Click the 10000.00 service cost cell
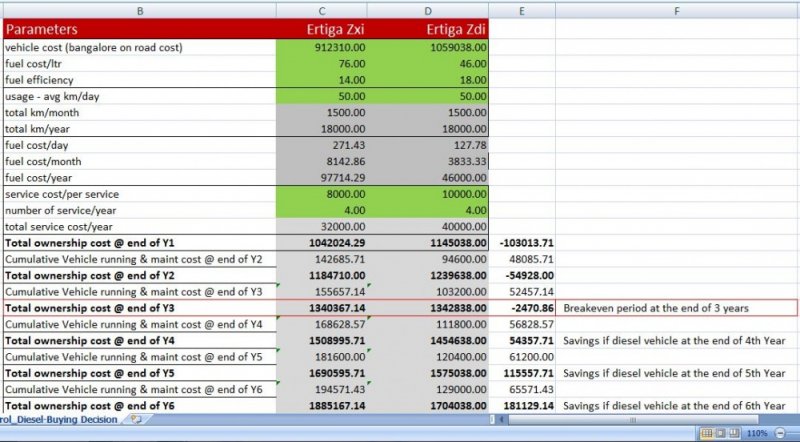The width and height of the screenshot is (800, 442). click(428, 194)
